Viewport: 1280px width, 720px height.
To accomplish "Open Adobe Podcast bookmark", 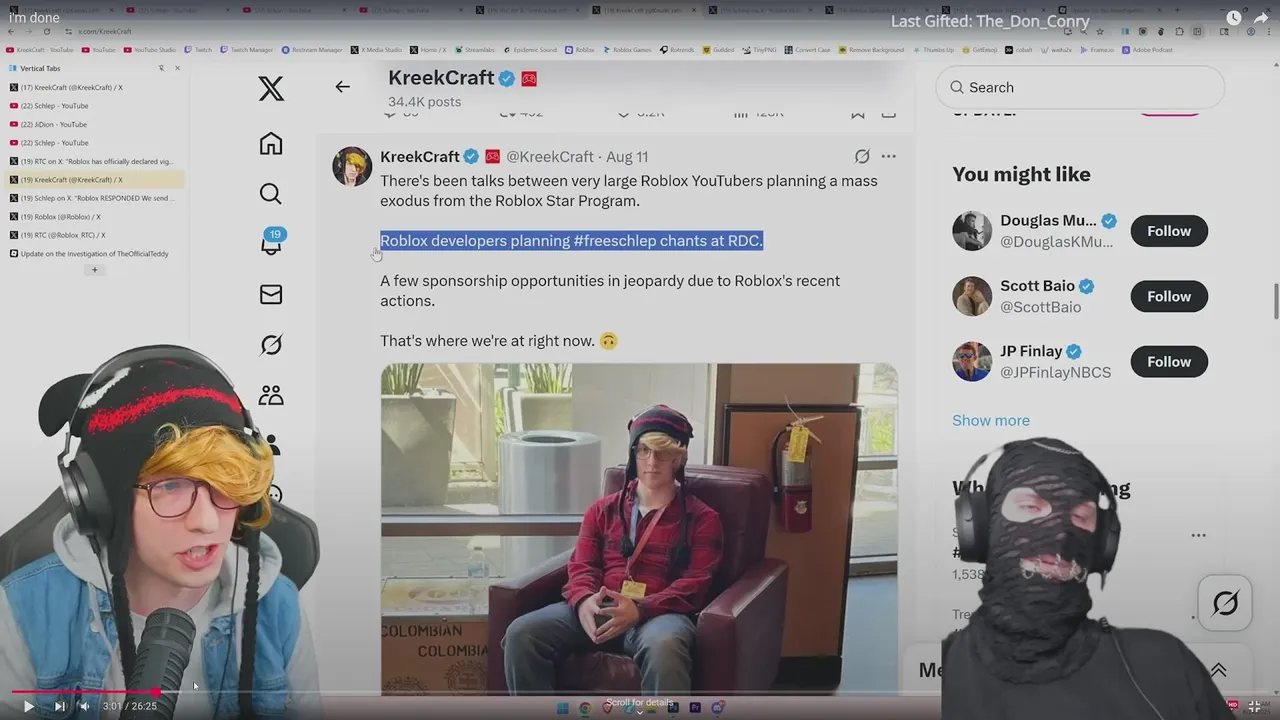I will 1148,49.
